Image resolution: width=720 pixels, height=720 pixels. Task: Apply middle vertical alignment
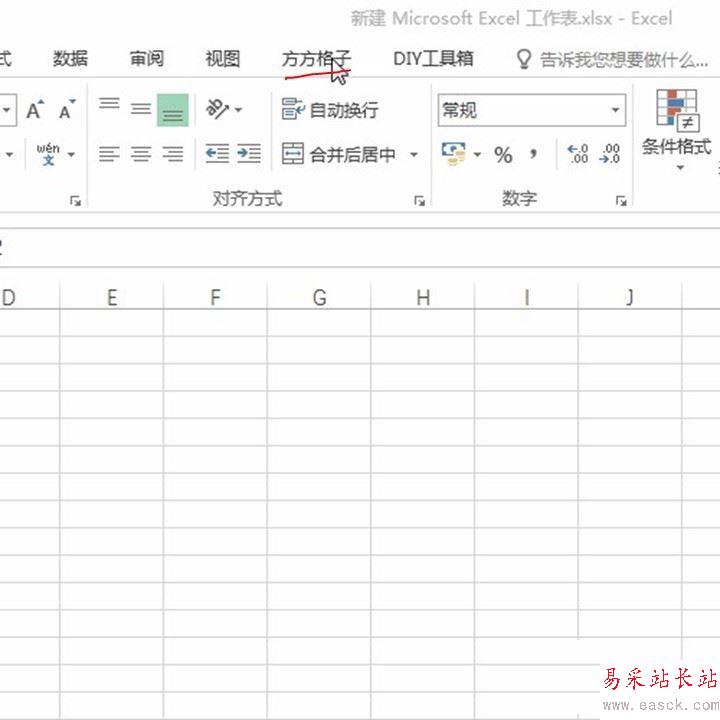141,110
